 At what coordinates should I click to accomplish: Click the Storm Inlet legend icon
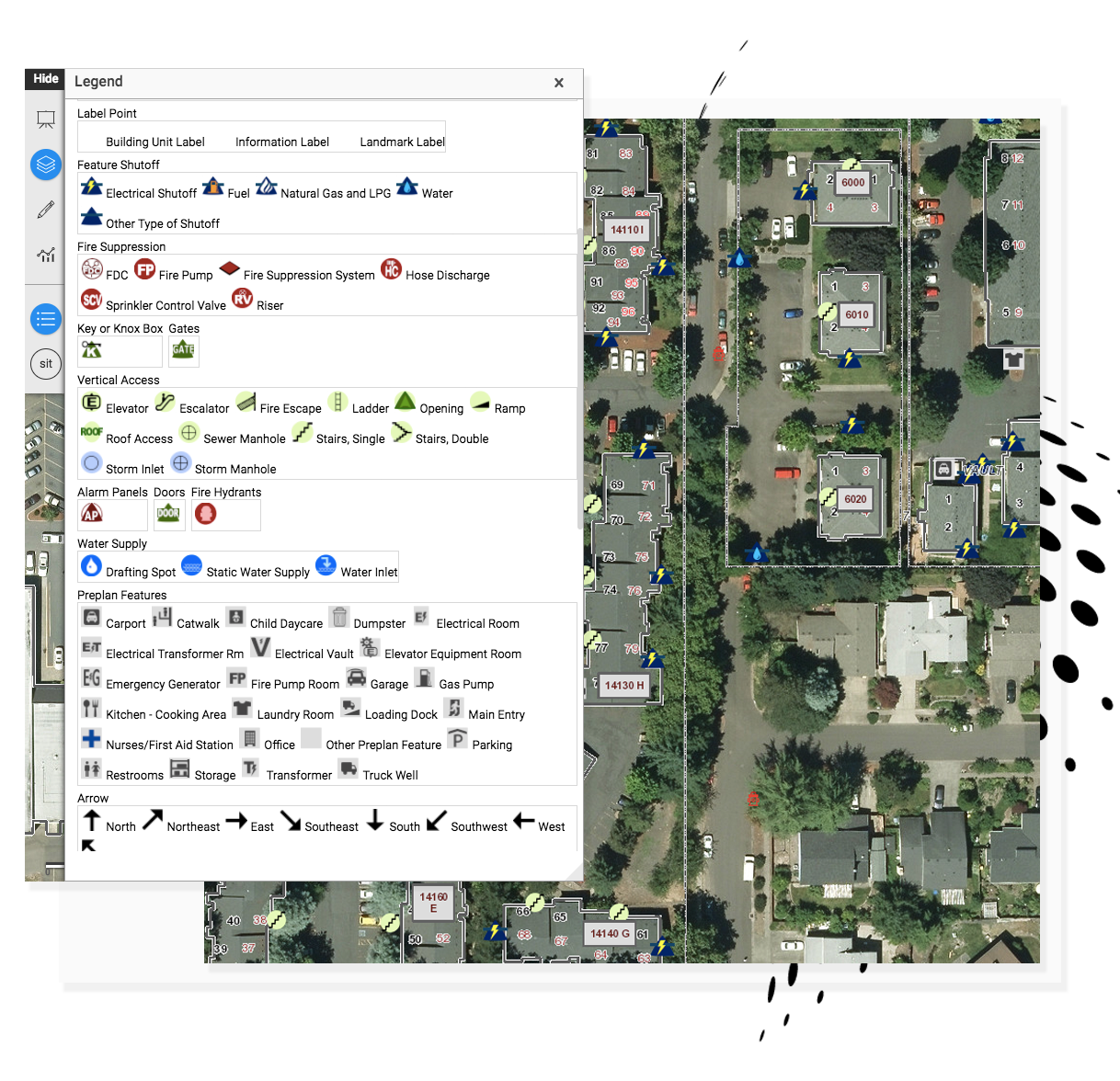point(92,462)
